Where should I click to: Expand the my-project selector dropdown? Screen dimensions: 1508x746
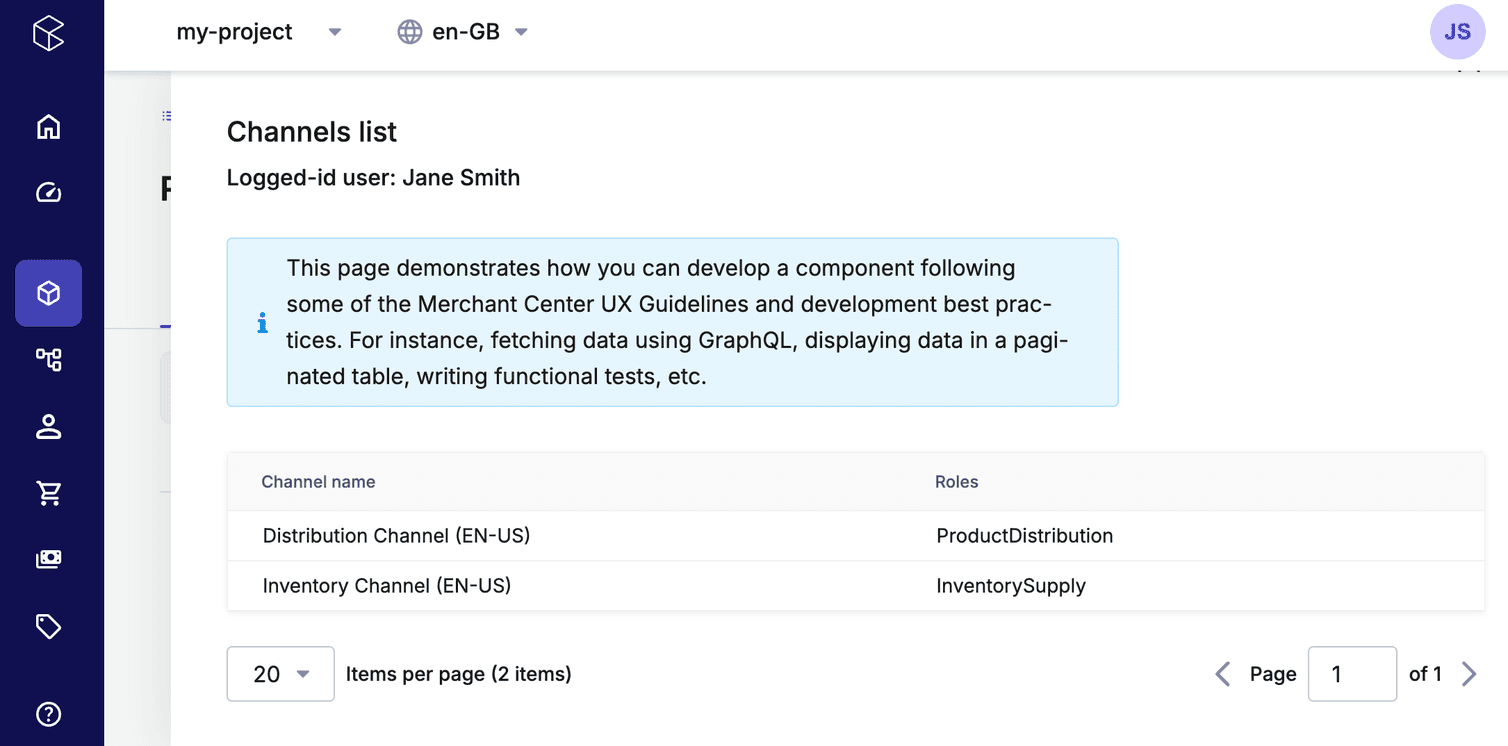[259, 32]
